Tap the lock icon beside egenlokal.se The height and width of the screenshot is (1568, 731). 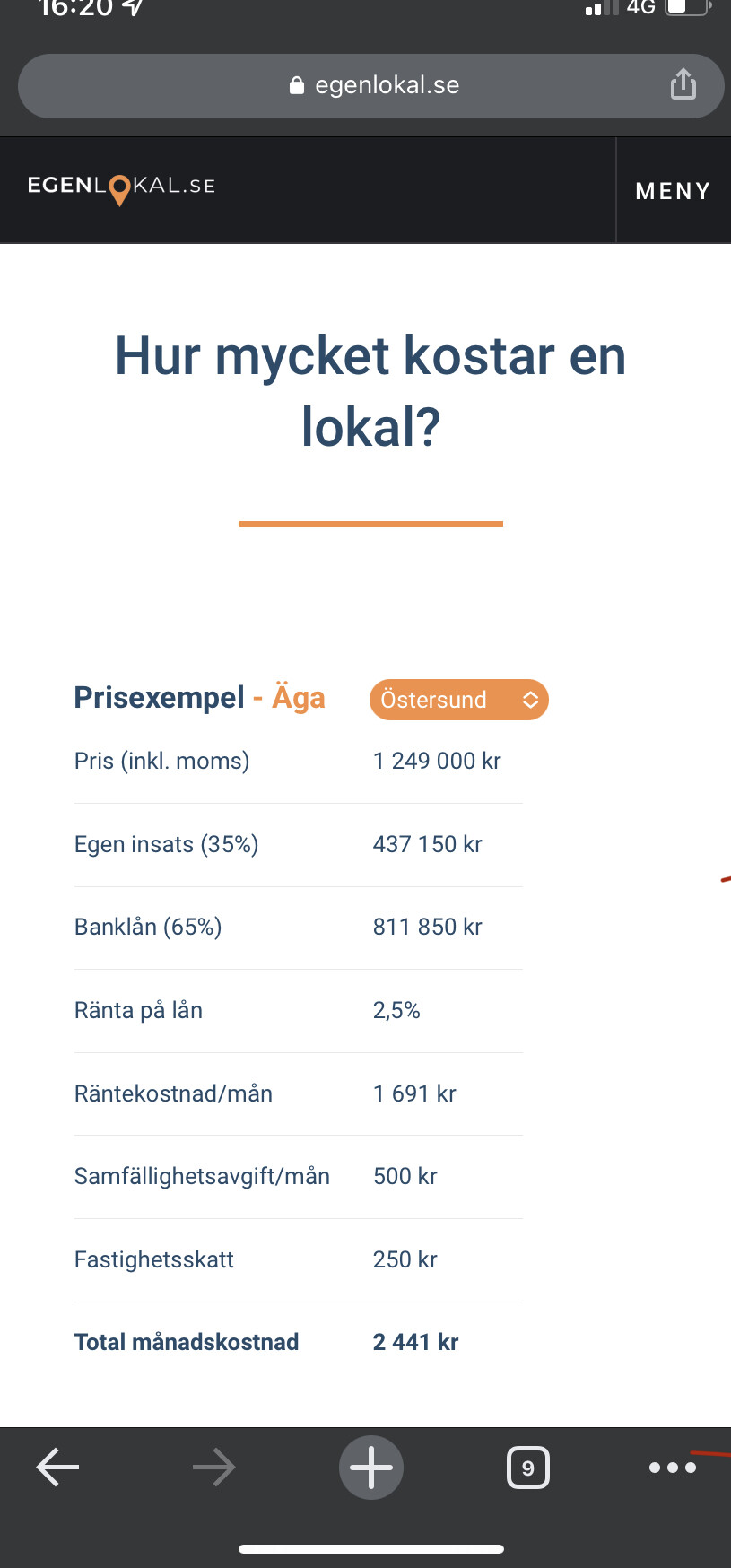tap(297, 85)
